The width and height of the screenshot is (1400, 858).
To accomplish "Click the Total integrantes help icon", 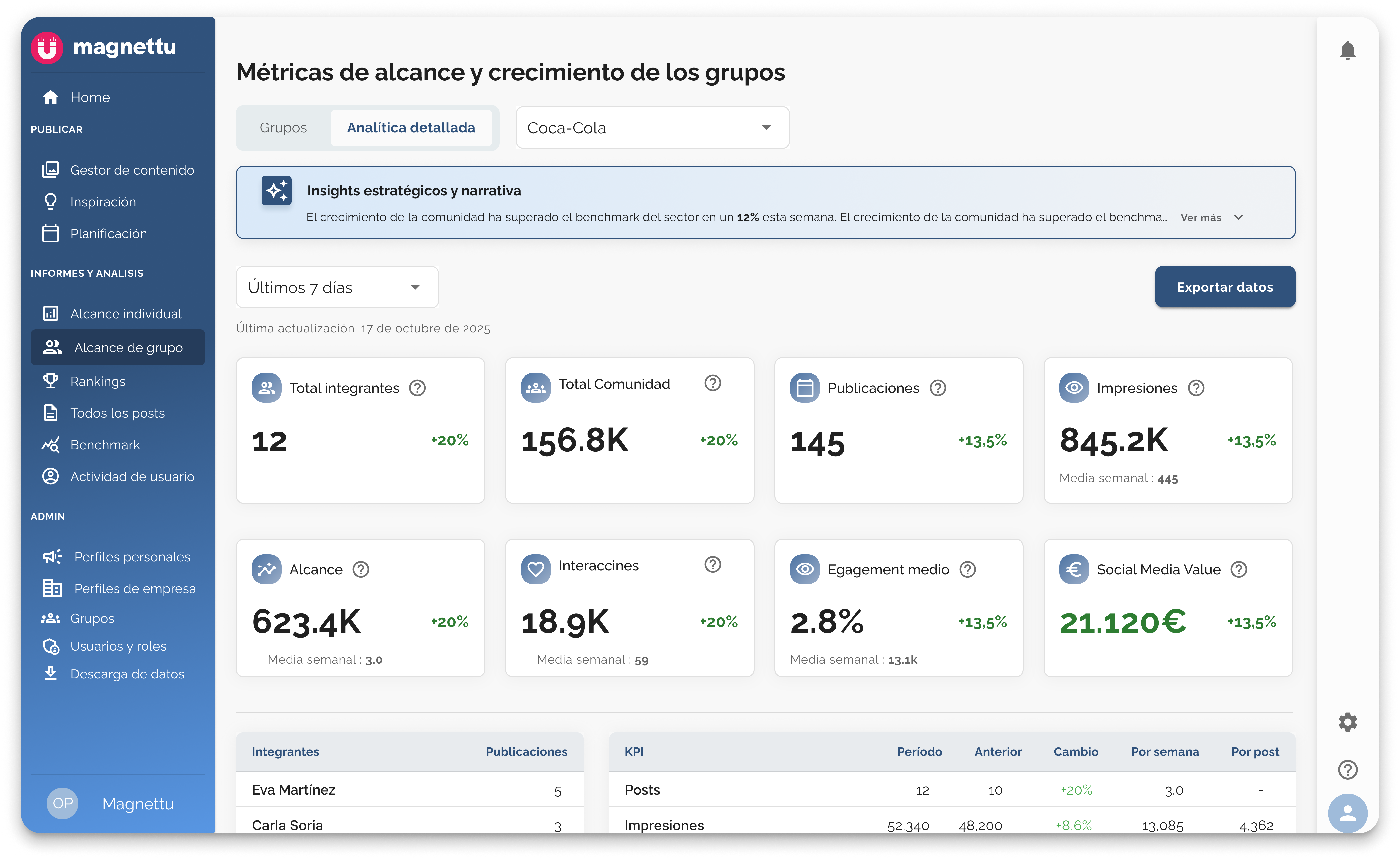I will pos(418,388).
